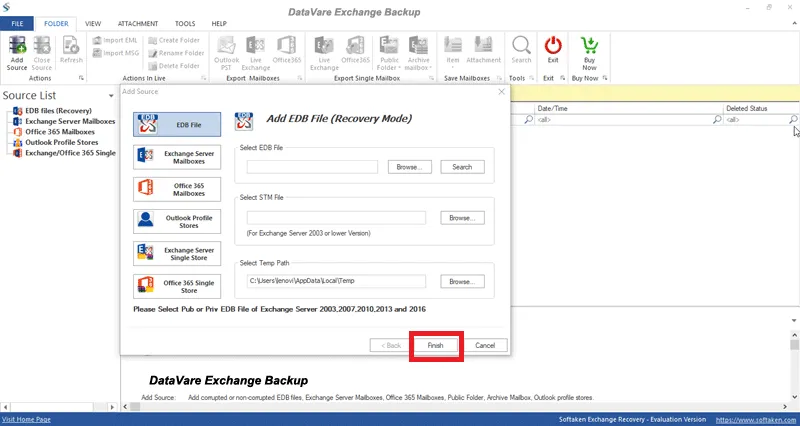Click the Finish button

tap(435, 345)
